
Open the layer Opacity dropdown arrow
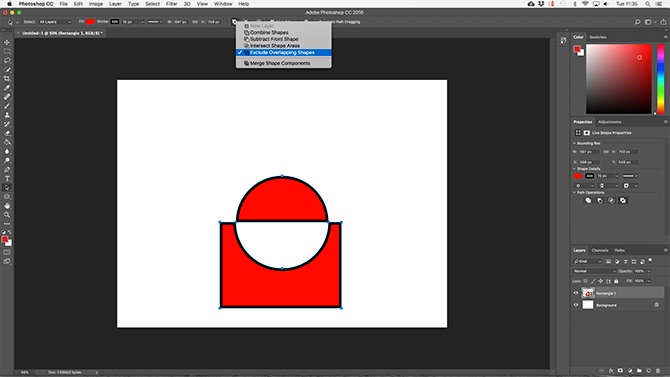(x=649, y=271)
